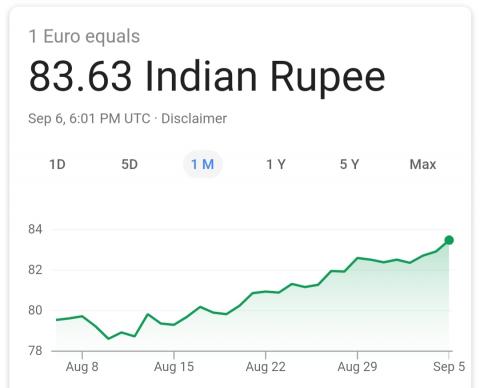This screenshot has height=388, width=480.
Task: Click the Sep 6, 6:01 PM UTC timestamp
Action: [89, 119]
